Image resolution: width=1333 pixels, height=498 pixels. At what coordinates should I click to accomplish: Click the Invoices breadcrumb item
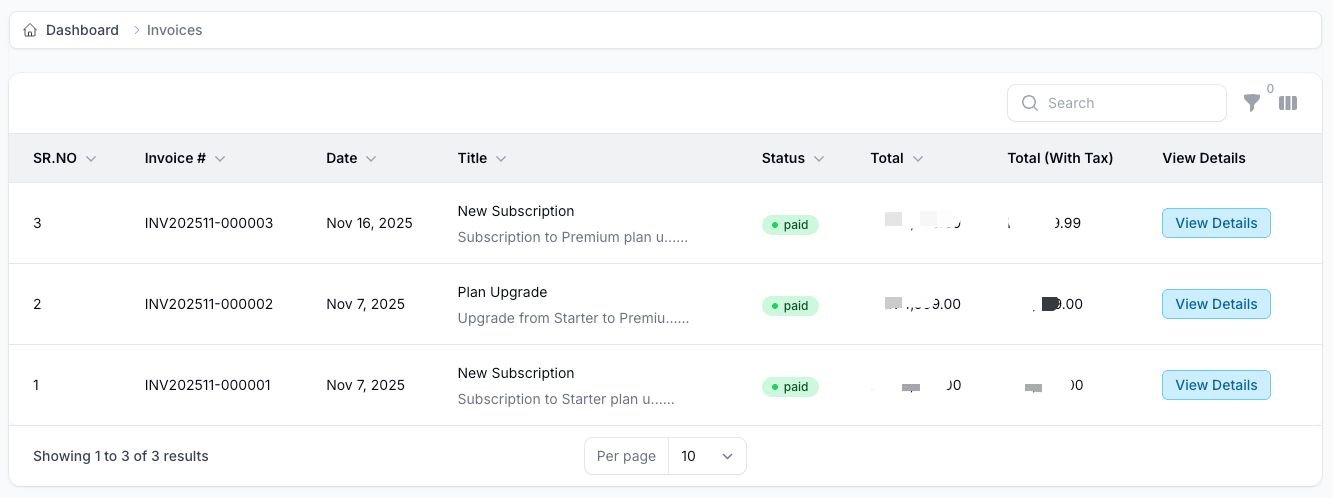pos(174,30)
